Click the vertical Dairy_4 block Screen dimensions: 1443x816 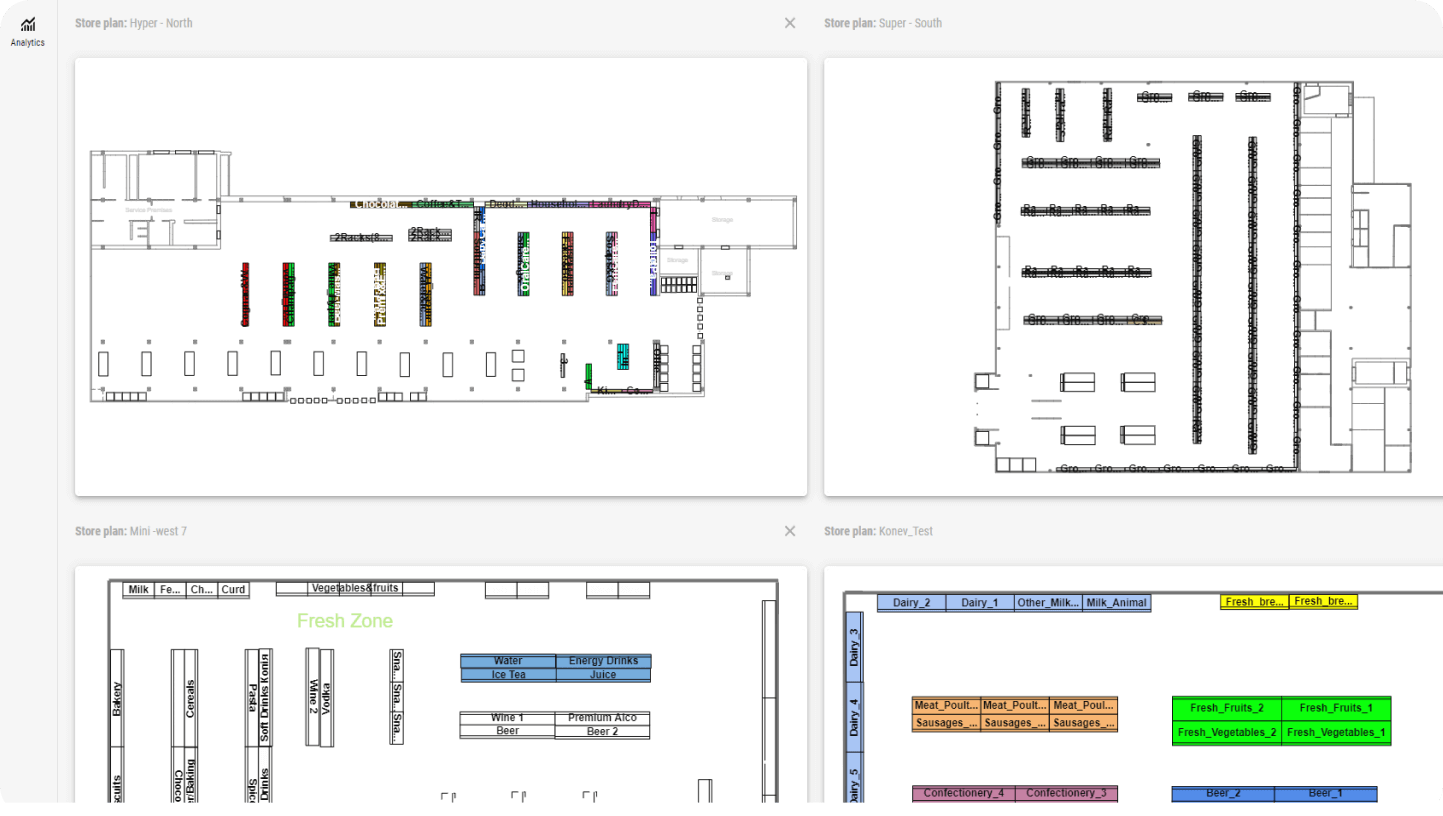[854, 717]
